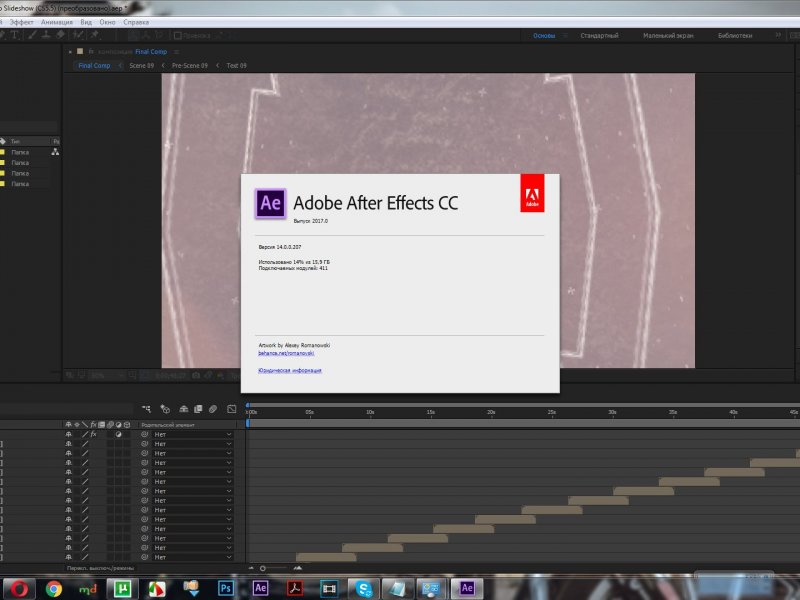800x600 pixels.
Task: Click the Final Comp breadcrumb button
Action: tap(94, 65)
